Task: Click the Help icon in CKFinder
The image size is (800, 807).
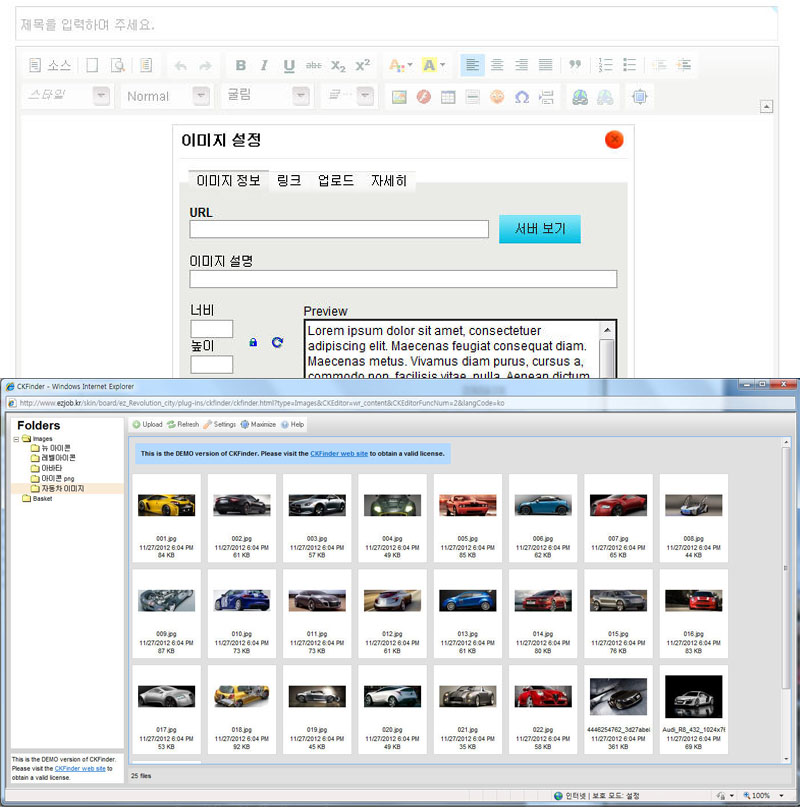Action: pyautogui.click(x=291, y=425)
